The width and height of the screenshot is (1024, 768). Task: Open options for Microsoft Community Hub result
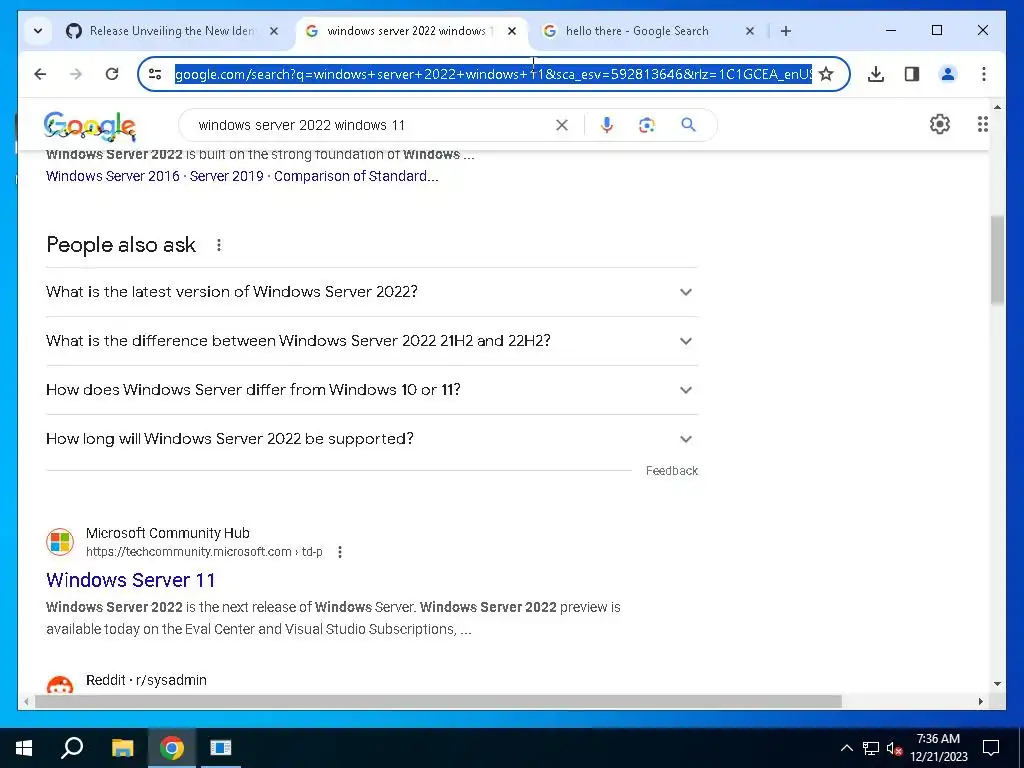[x=340, y=552]
